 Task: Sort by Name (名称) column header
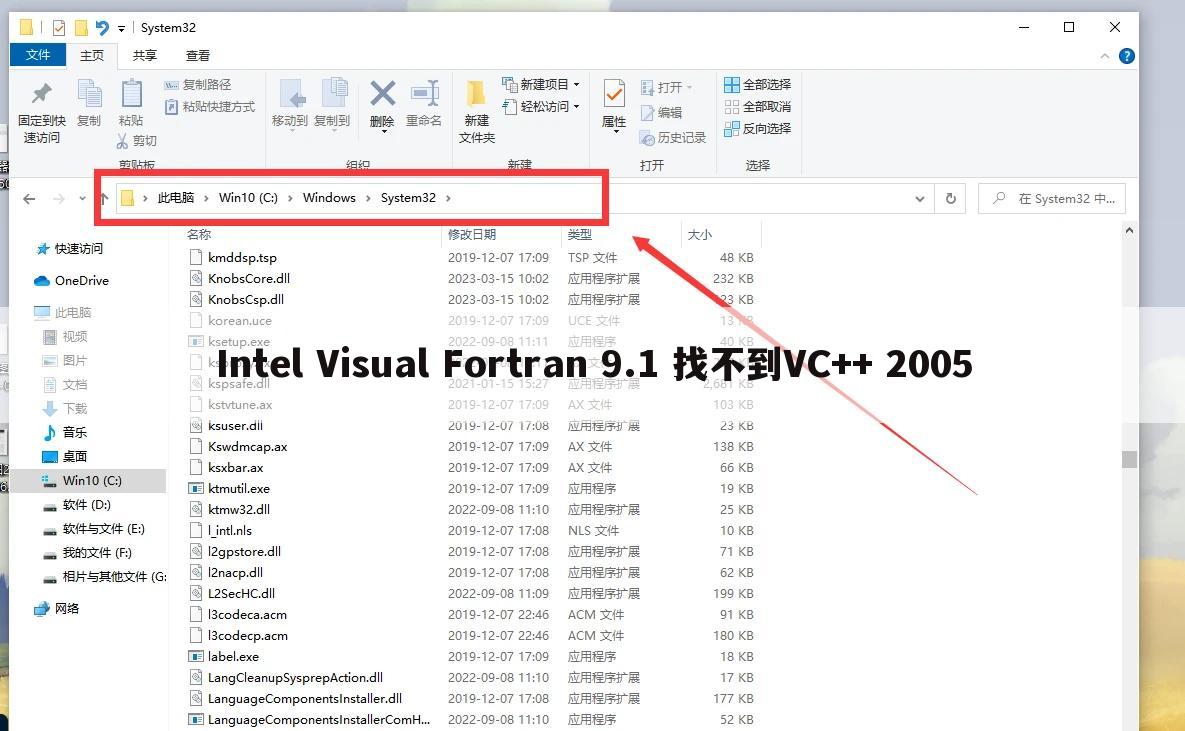click(x=199, y=235)
